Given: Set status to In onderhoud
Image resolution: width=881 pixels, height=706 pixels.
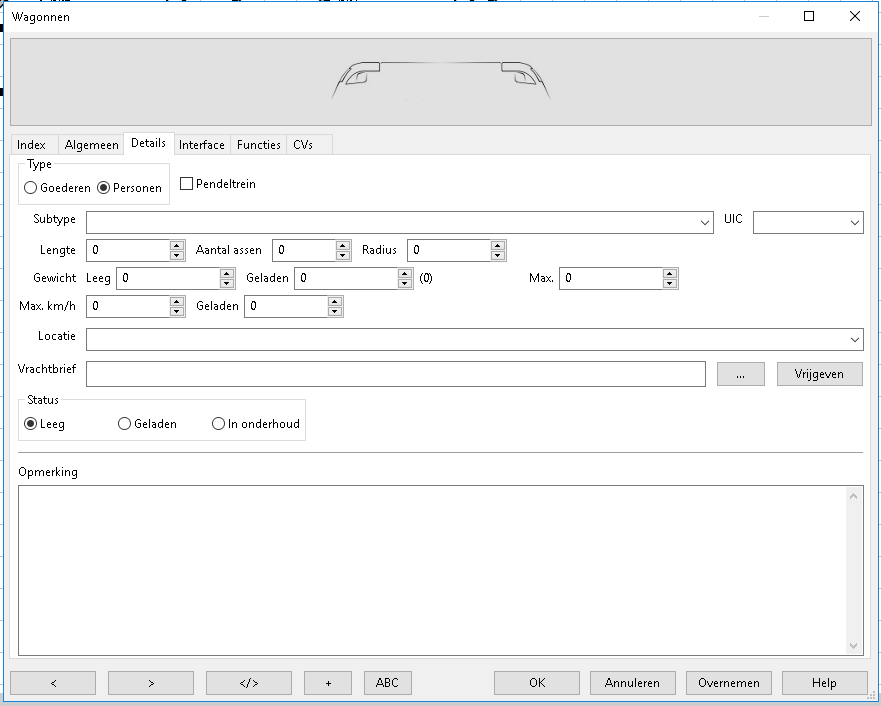Looking at the screenshot, I should coord(219,424).
